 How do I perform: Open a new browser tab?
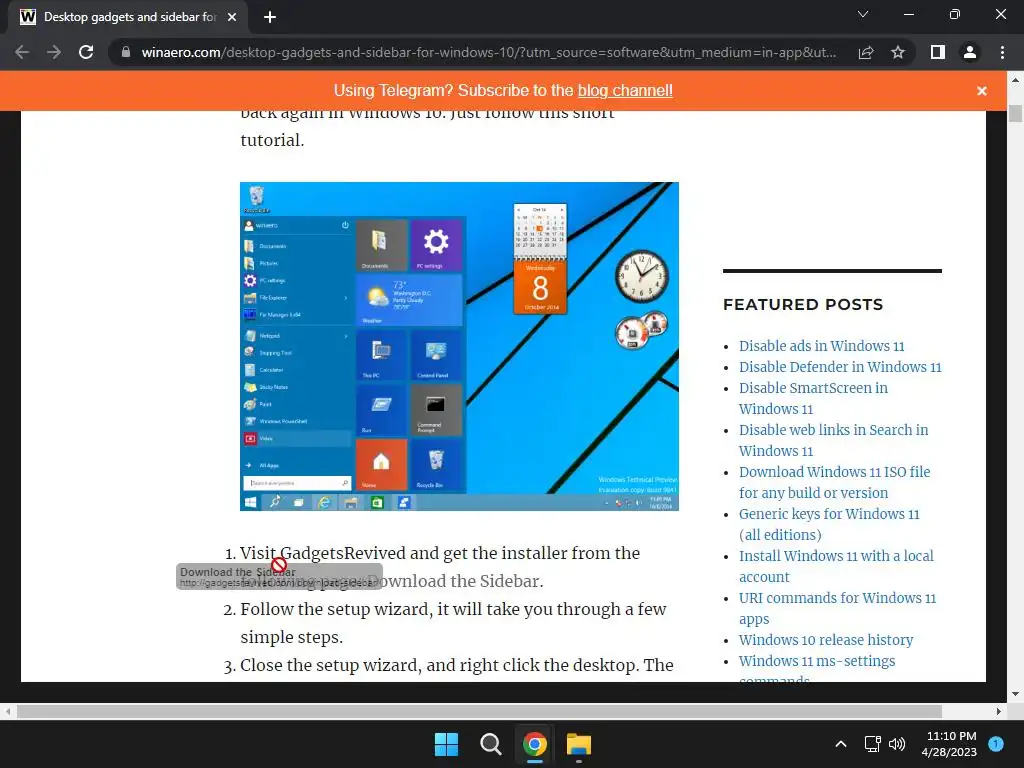(270, 17)
